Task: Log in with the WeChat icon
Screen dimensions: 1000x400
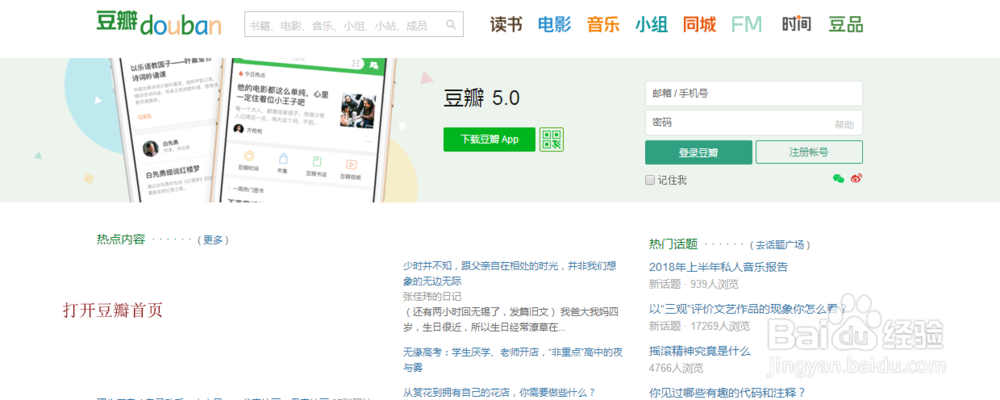Action: [838, 179]
